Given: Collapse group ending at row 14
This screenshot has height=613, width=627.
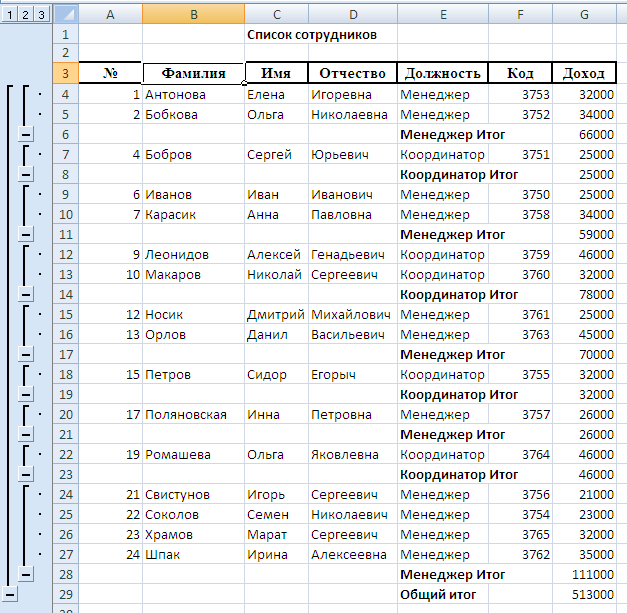Looking at the screenshot, I should click(26, 295).
